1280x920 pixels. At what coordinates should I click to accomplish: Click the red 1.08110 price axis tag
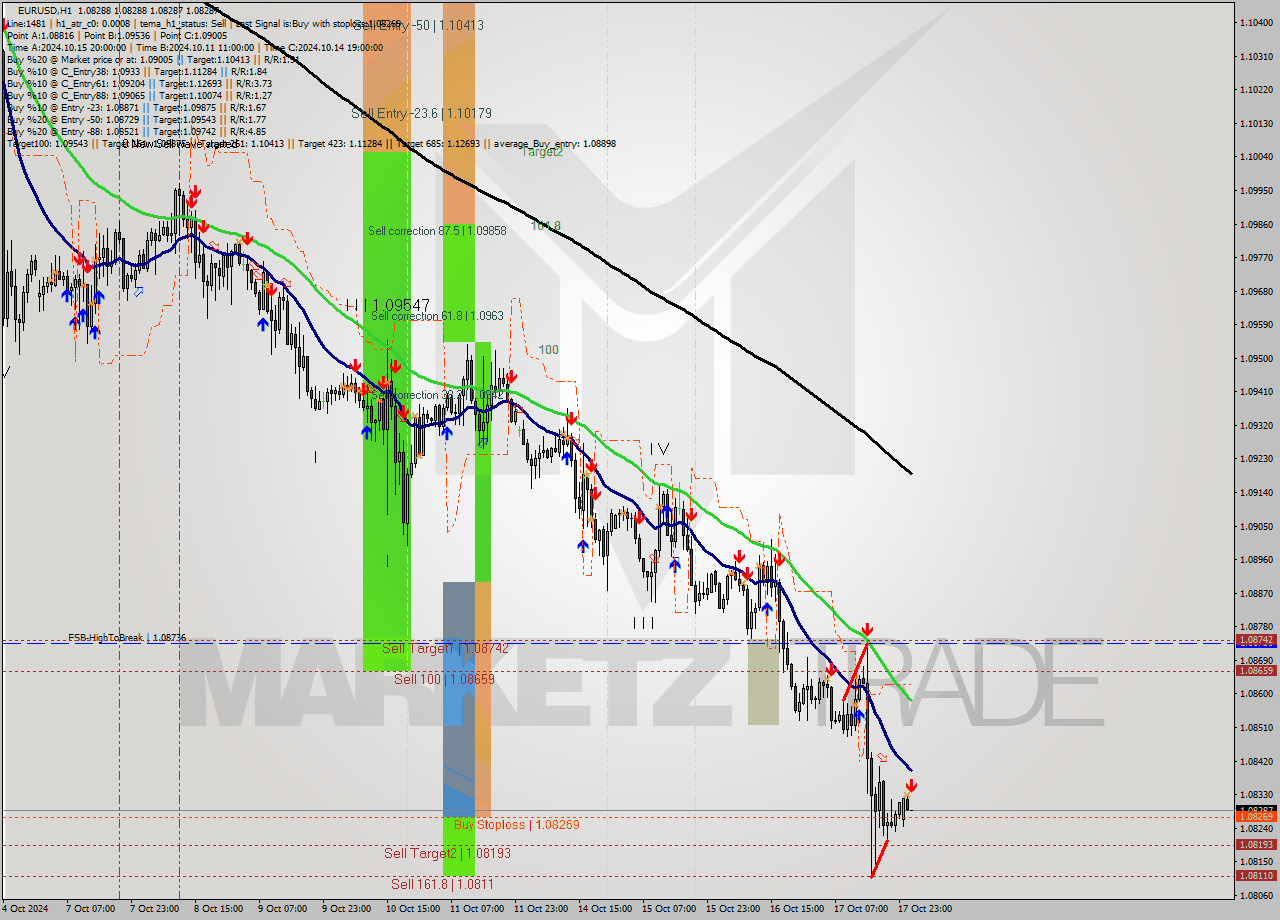[x=1256, y=876]
